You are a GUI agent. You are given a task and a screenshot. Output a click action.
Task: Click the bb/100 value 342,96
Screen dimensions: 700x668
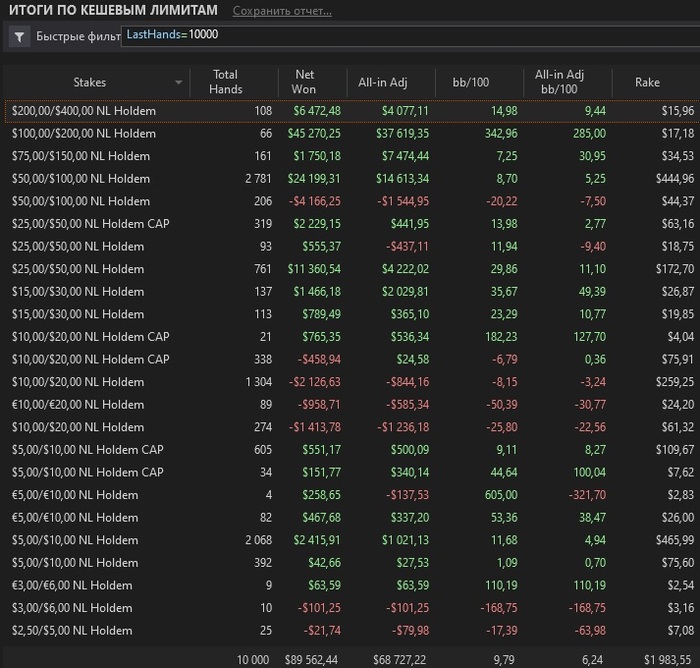pos(501,134)
